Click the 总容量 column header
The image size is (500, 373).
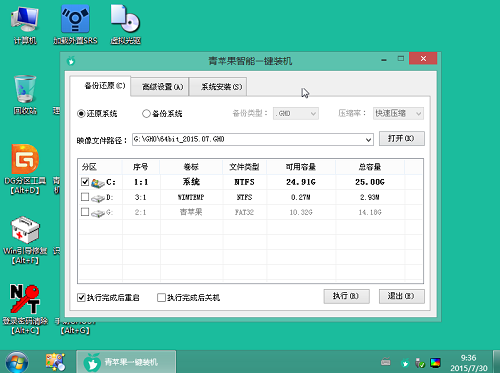(370, 167)
